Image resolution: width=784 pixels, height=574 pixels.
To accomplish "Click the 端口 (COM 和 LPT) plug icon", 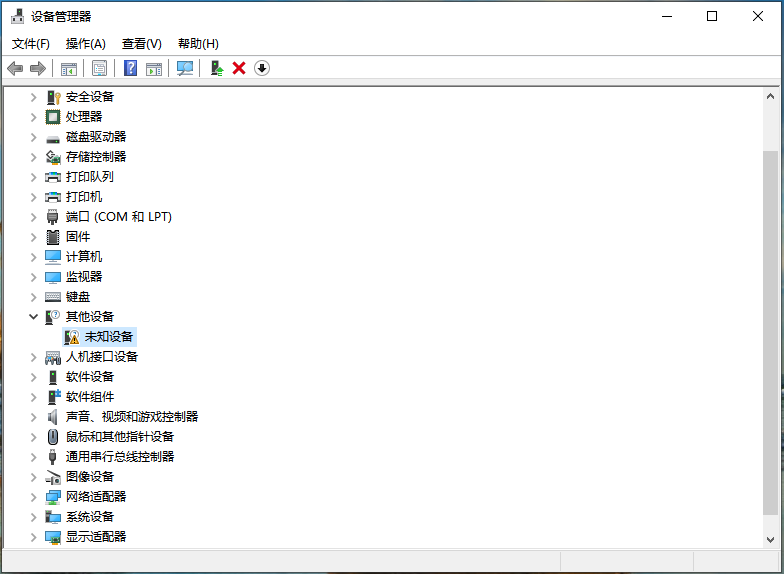I will [52, 217].
